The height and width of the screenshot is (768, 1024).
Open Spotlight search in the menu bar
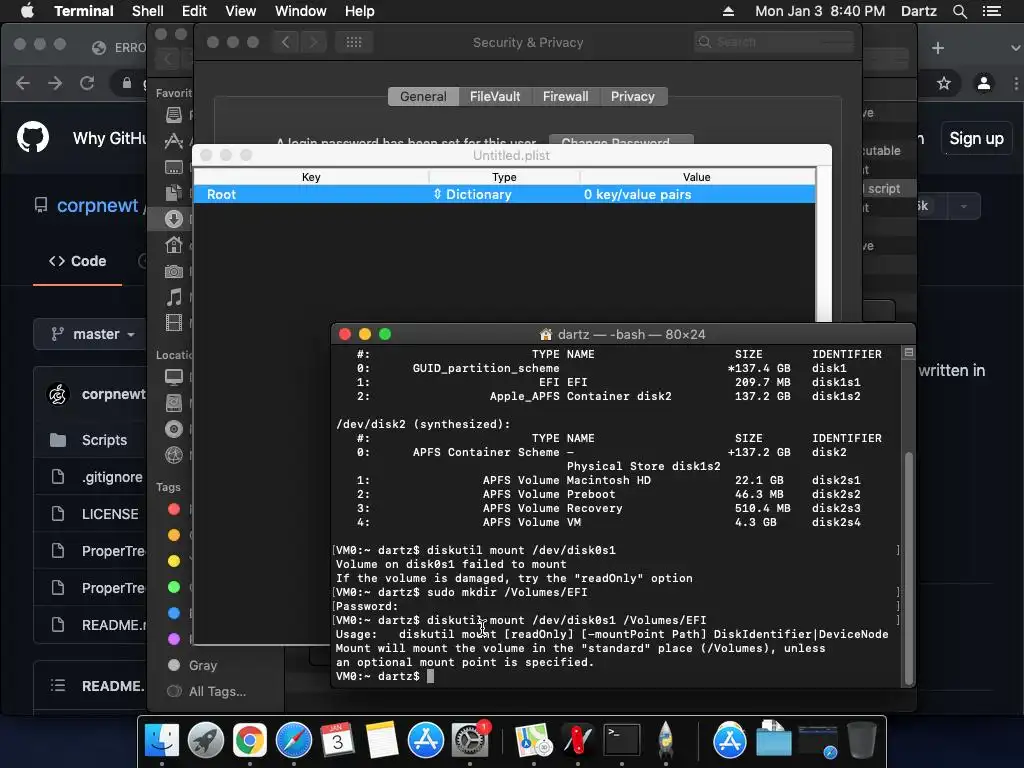pos(959,11)
